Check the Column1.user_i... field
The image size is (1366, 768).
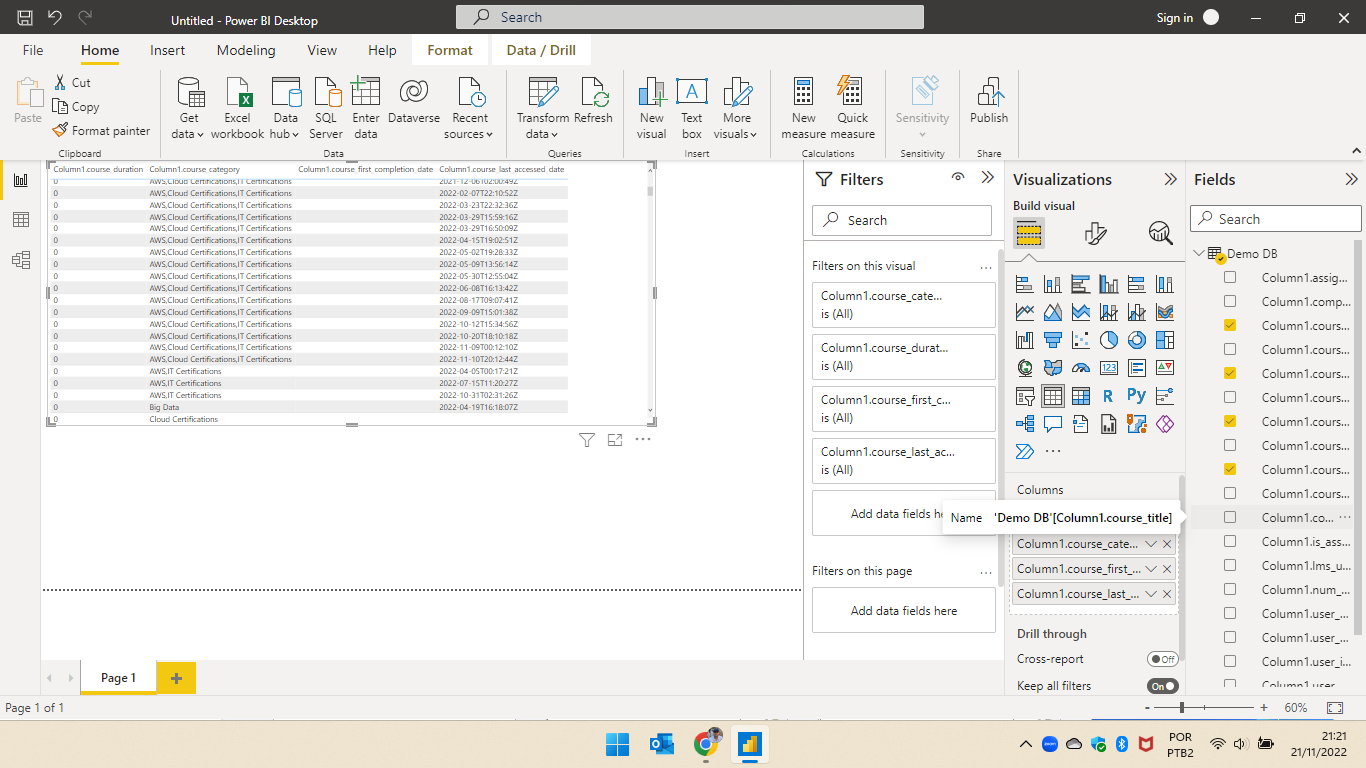1230,661
